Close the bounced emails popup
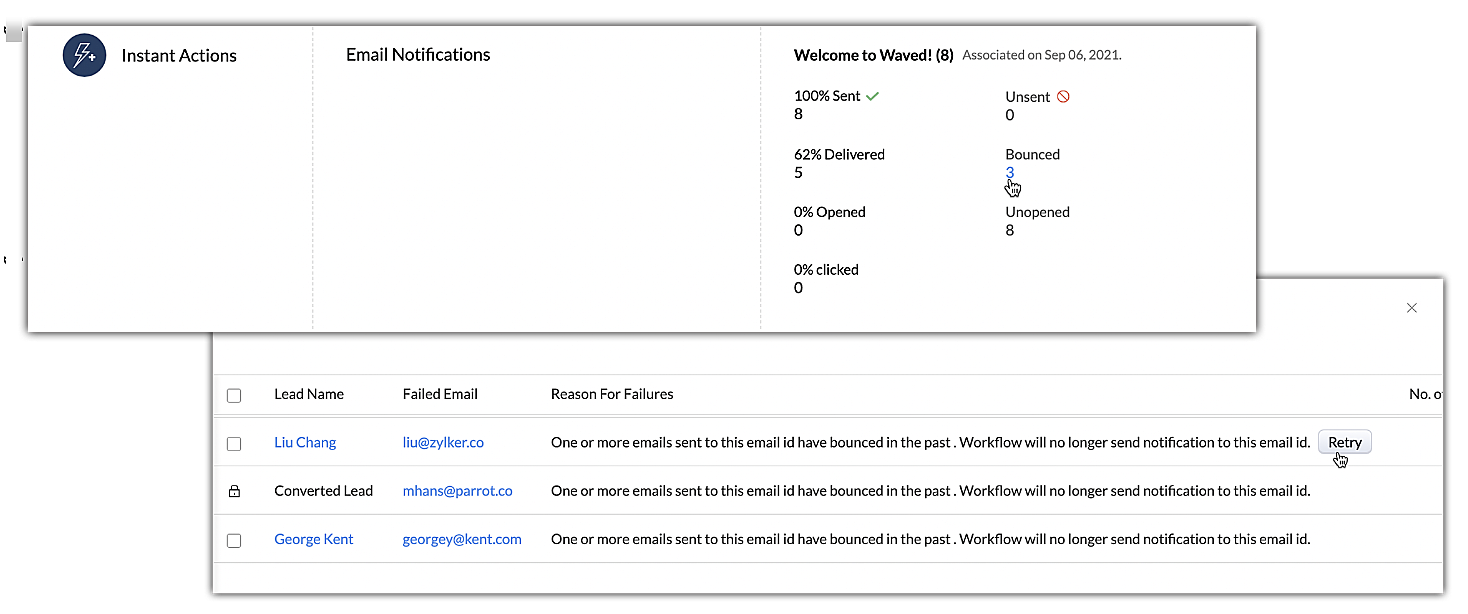 [x=1411, y=308]
